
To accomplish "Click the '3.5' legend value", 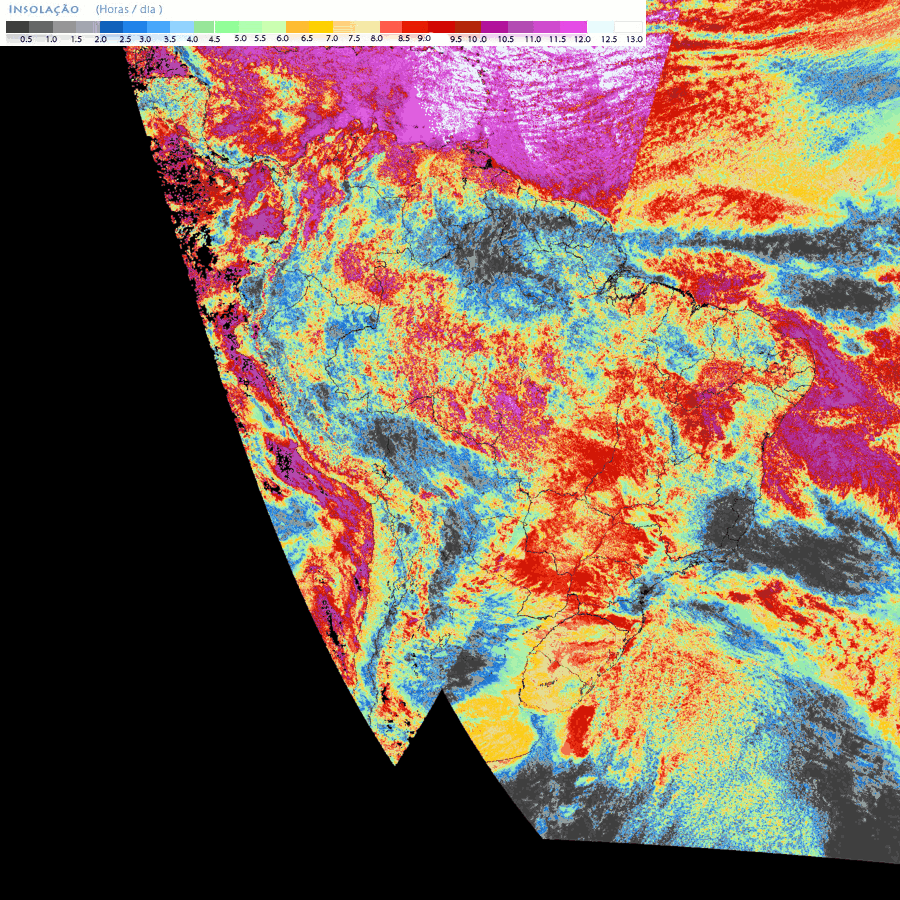I will click(x=170, y=40).
